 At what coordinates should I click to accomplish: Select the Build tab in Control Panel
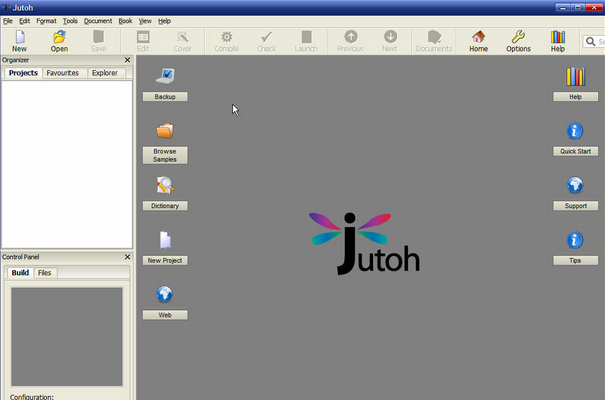[x=20, y=273]
